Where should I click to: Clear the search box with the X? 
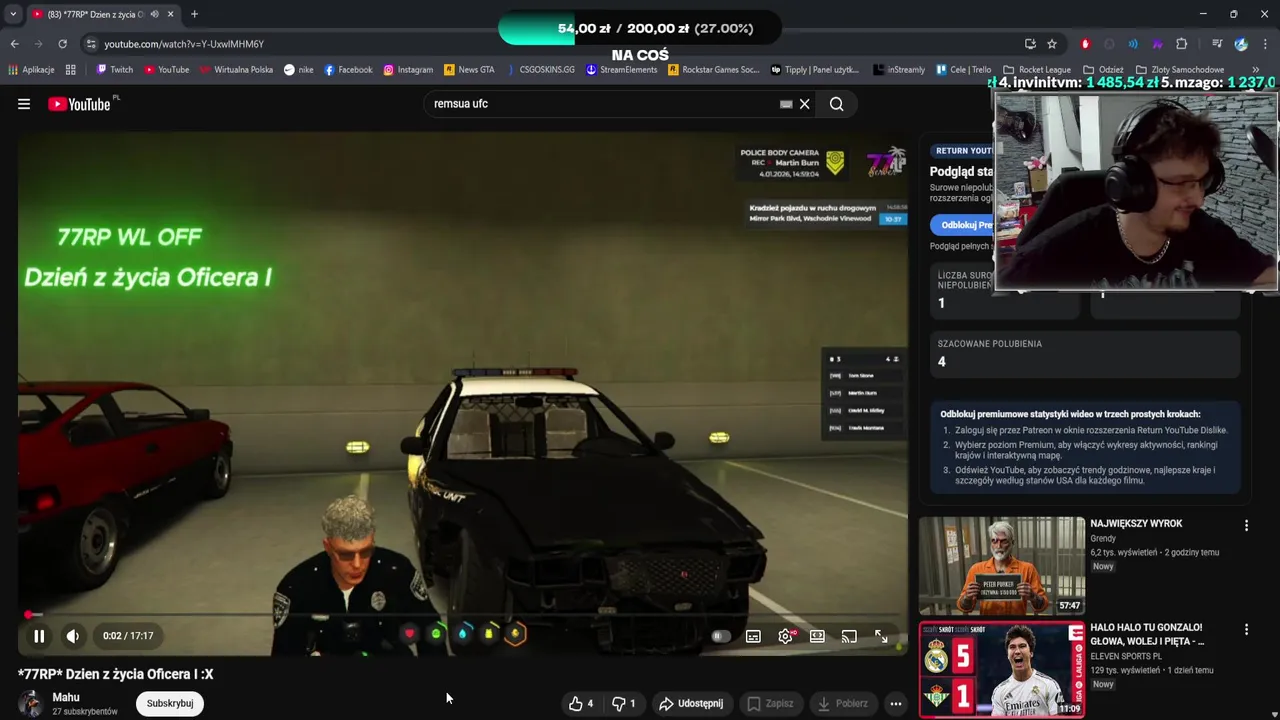pos(804,104)
